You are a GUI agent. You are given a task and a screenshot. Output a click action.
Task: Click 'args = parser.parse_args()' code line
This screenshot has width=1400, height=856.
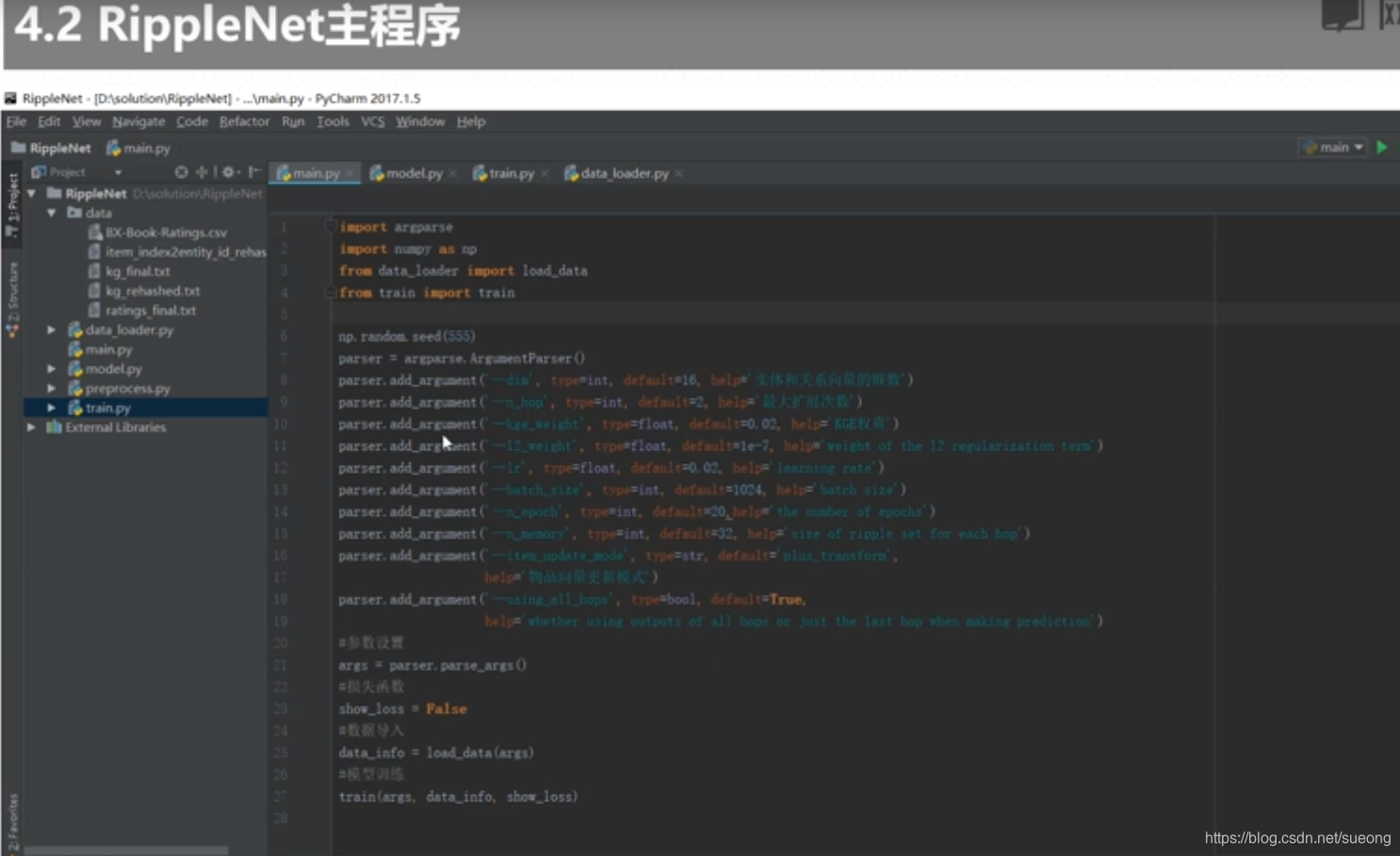pos(432,665)
